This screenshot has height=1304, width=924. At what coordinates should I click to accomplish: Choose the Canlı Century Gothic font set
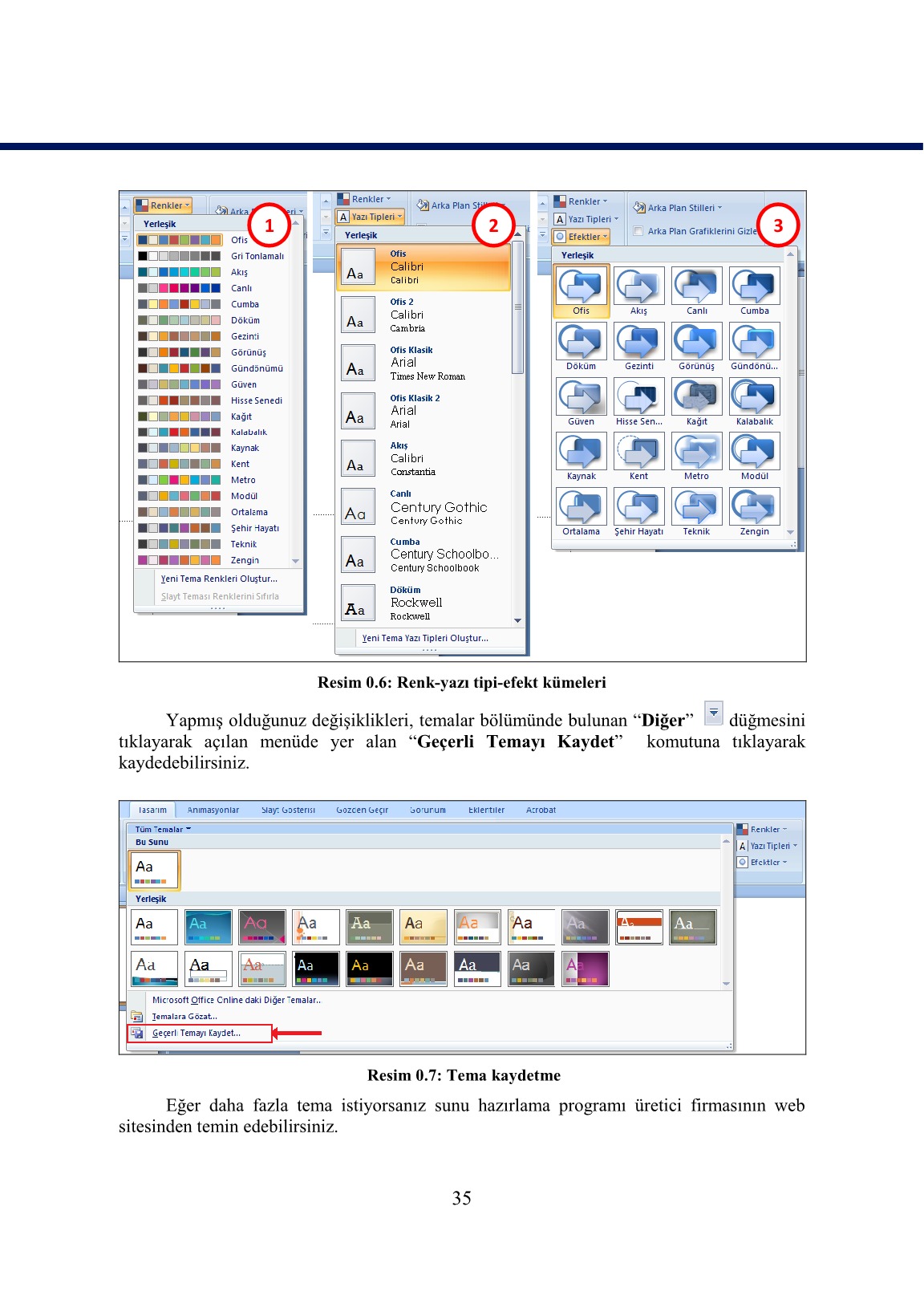(424, 507)
